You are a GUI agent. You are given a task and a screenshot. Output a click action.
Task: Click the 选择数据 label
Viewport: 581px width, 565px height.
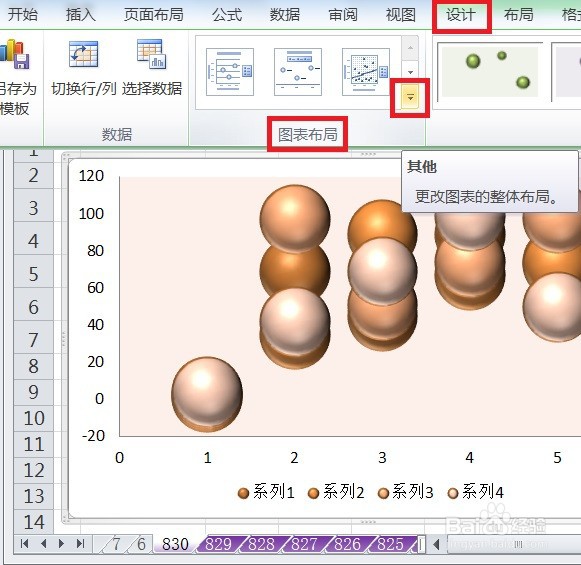tap(152, 89)
